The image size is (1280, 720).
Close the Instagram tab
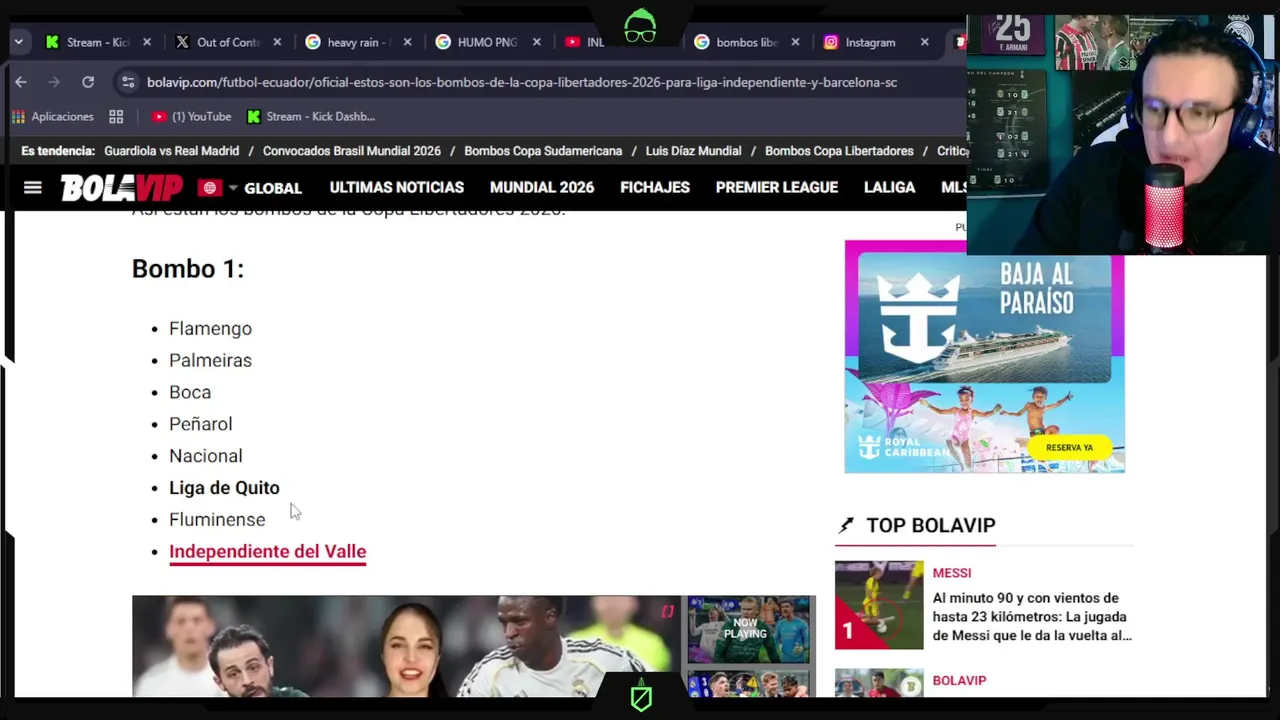pyautogui.click(x=925, y=42)
